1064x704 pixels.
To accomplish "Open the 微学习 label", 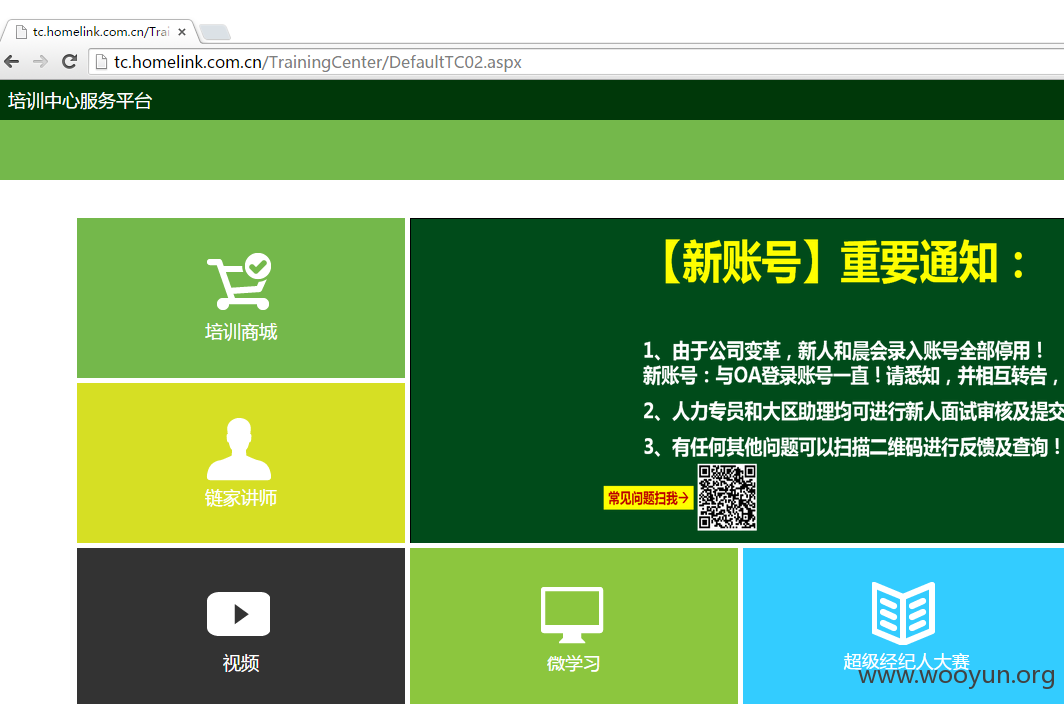I will 573,663.
